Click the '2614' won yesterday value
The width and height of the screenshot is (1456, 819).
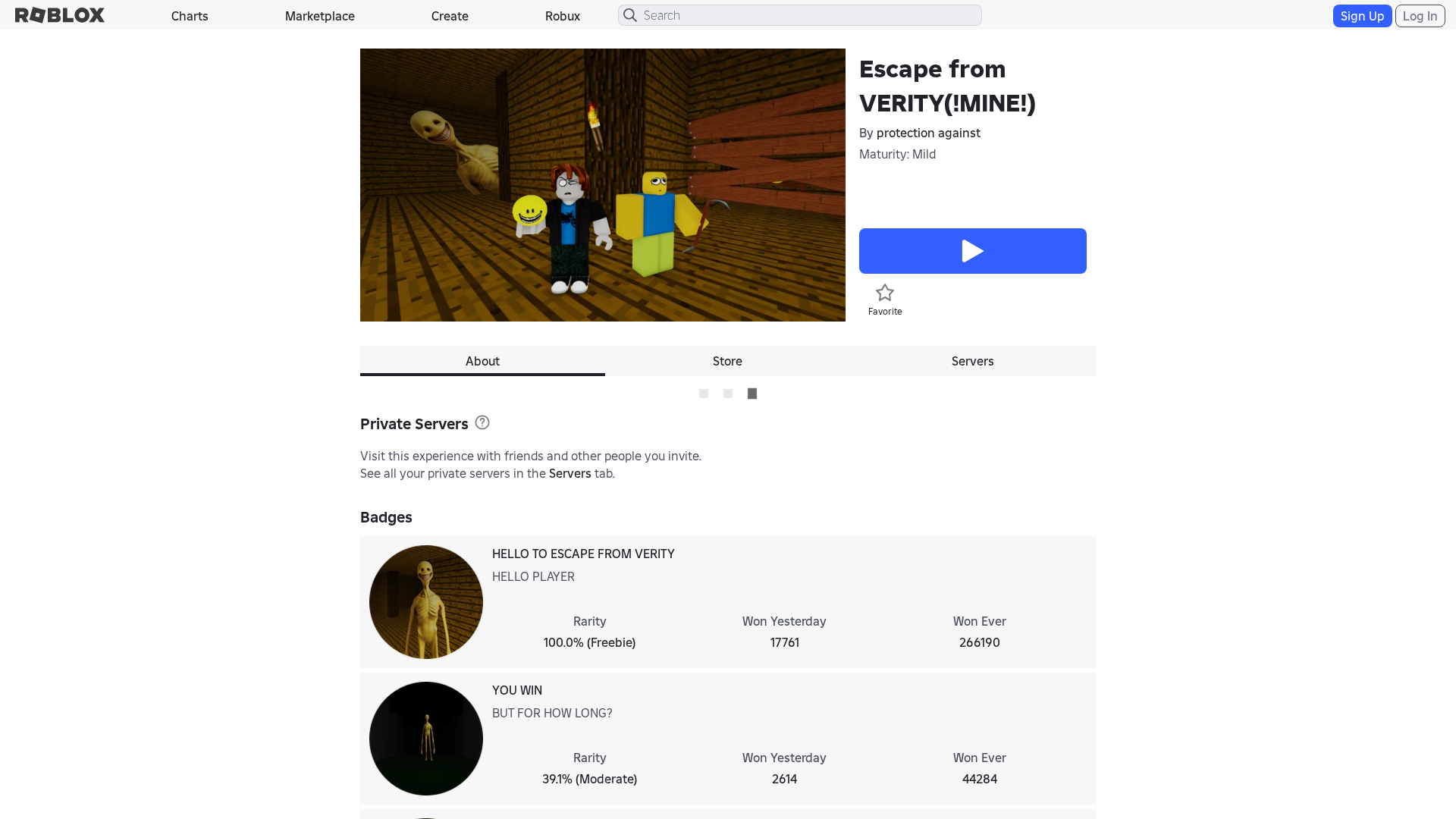tap(784, 779)
